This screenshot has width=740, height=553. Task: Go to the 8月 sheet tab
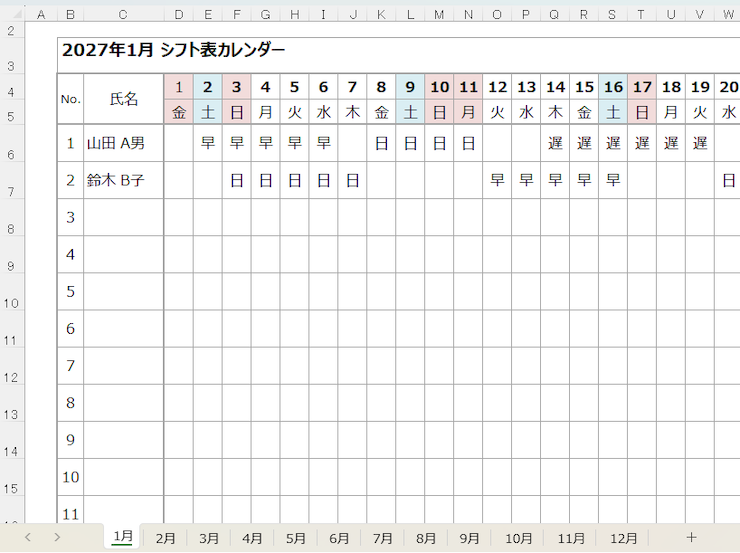tap(426, 538)
